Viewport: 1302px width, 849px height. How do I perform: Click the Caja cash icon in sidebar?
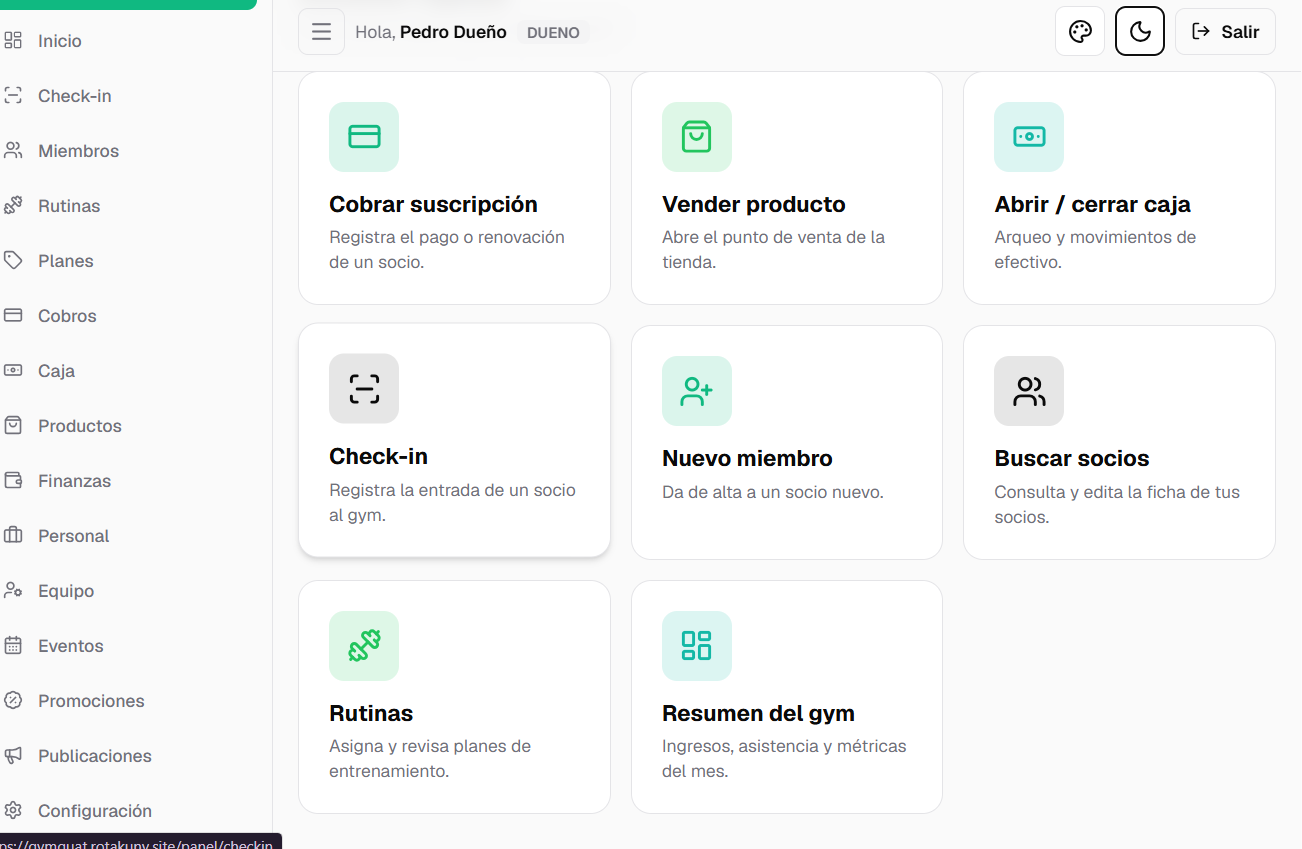(x=13, y=371)
